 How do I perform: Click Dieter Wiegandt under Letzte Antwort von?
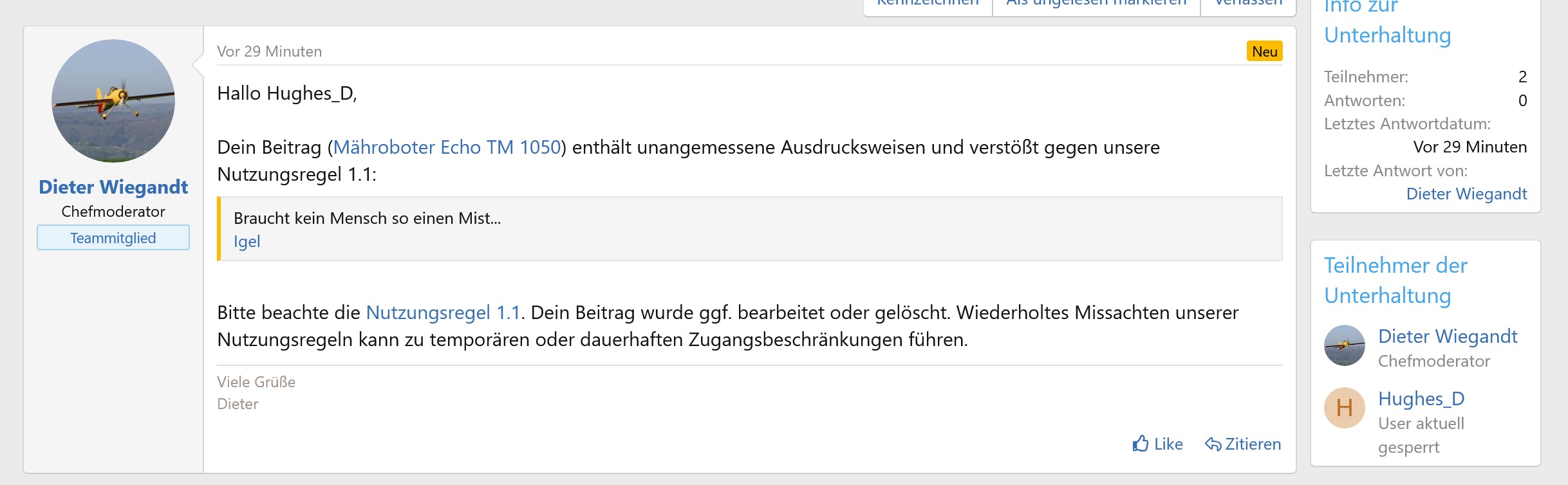[1466, 194]
